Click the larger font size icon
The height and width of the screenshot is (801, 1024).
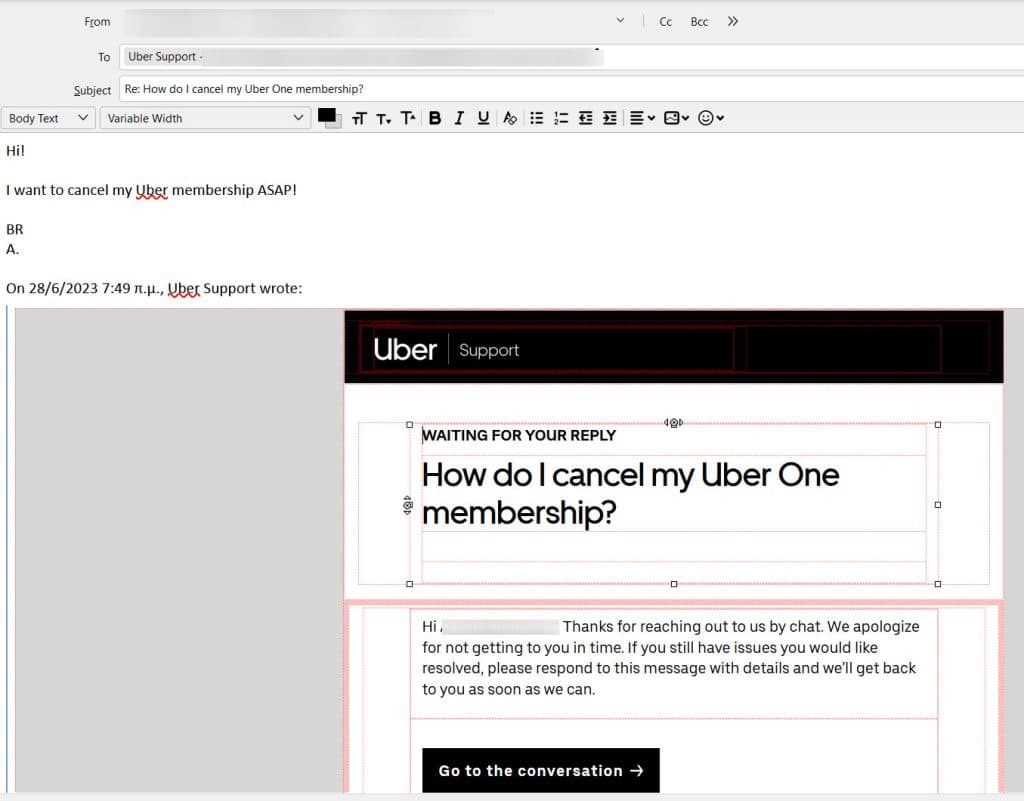[408, 118]
